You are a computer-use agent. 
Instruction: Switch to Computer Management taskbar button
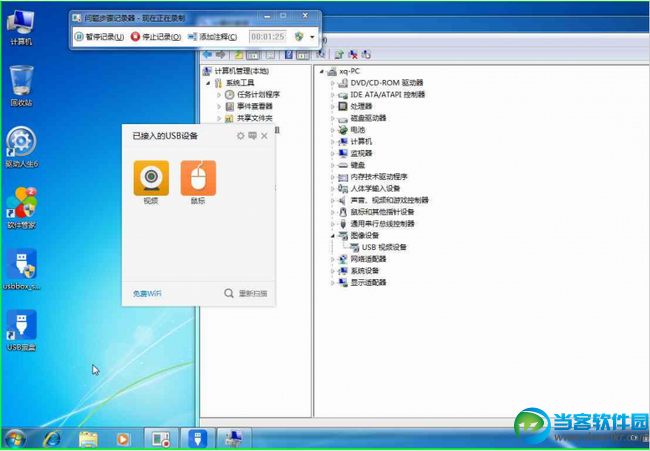click(234, 439)
